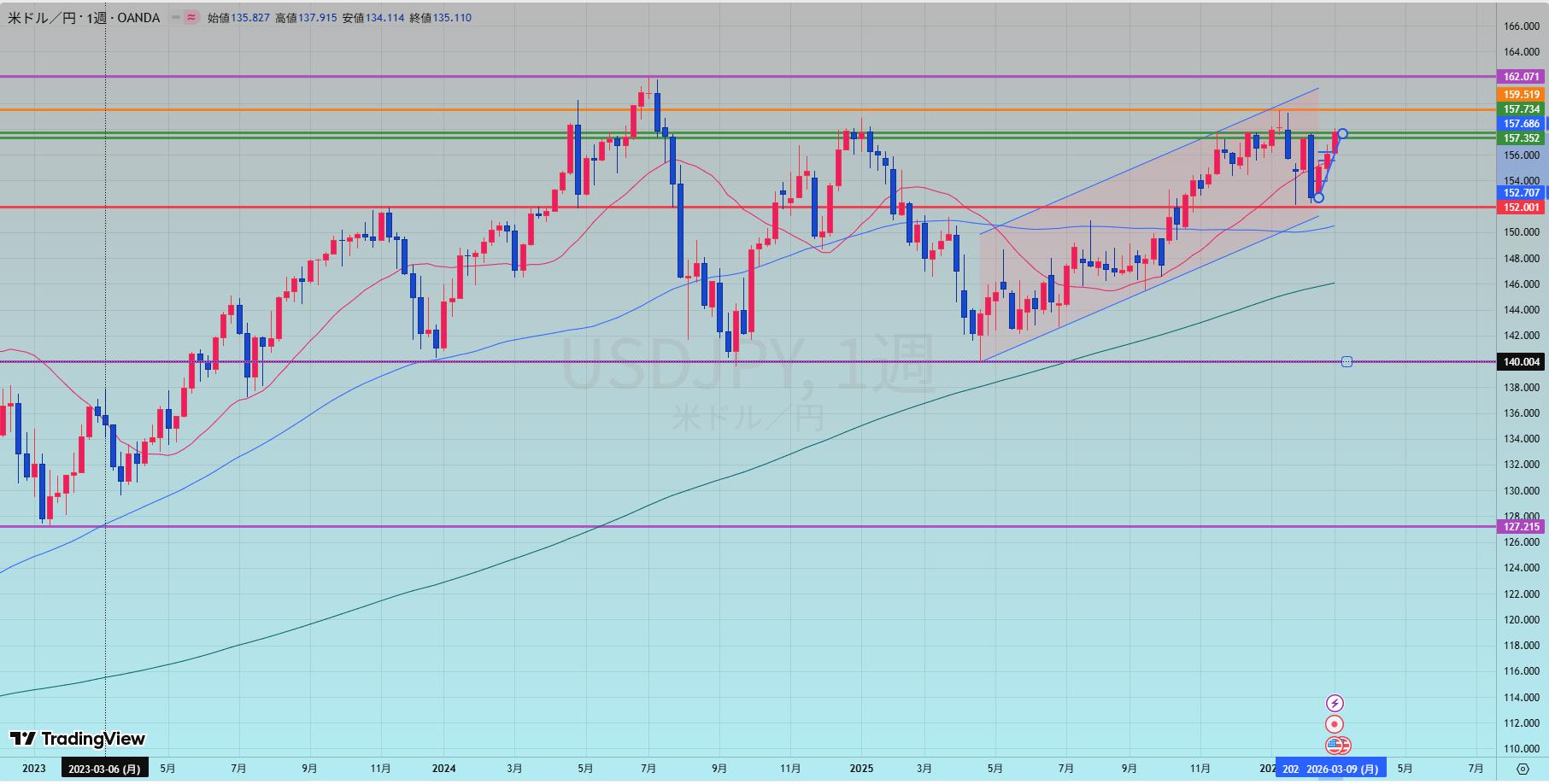Open the purple lightning bolt event marker
This screenshot has width=1549, height=784.
[x=1334, y=704]
